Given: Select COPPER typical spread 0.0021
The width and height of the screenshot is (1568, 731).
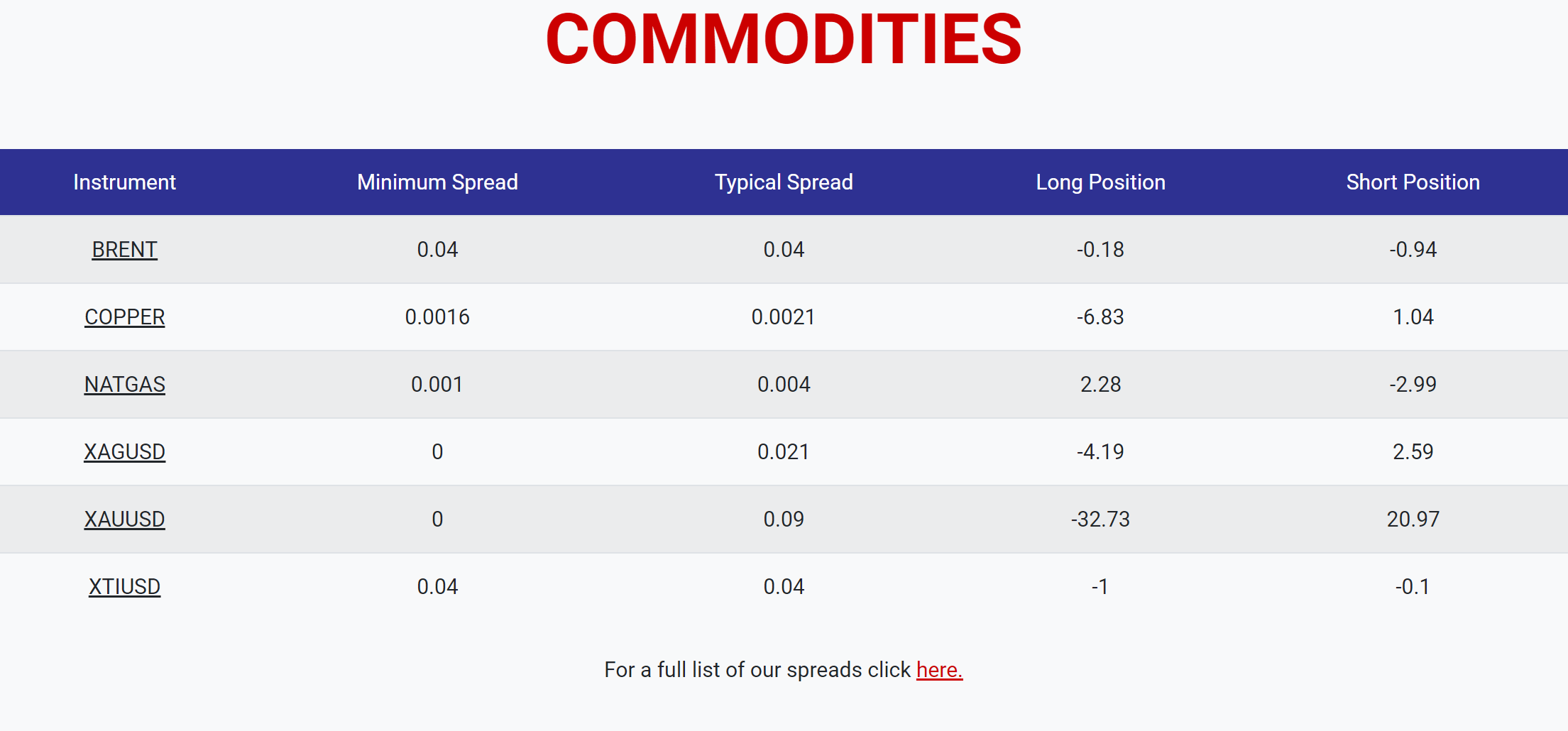Looking at the screenshot, I should [x=784, y=317].
